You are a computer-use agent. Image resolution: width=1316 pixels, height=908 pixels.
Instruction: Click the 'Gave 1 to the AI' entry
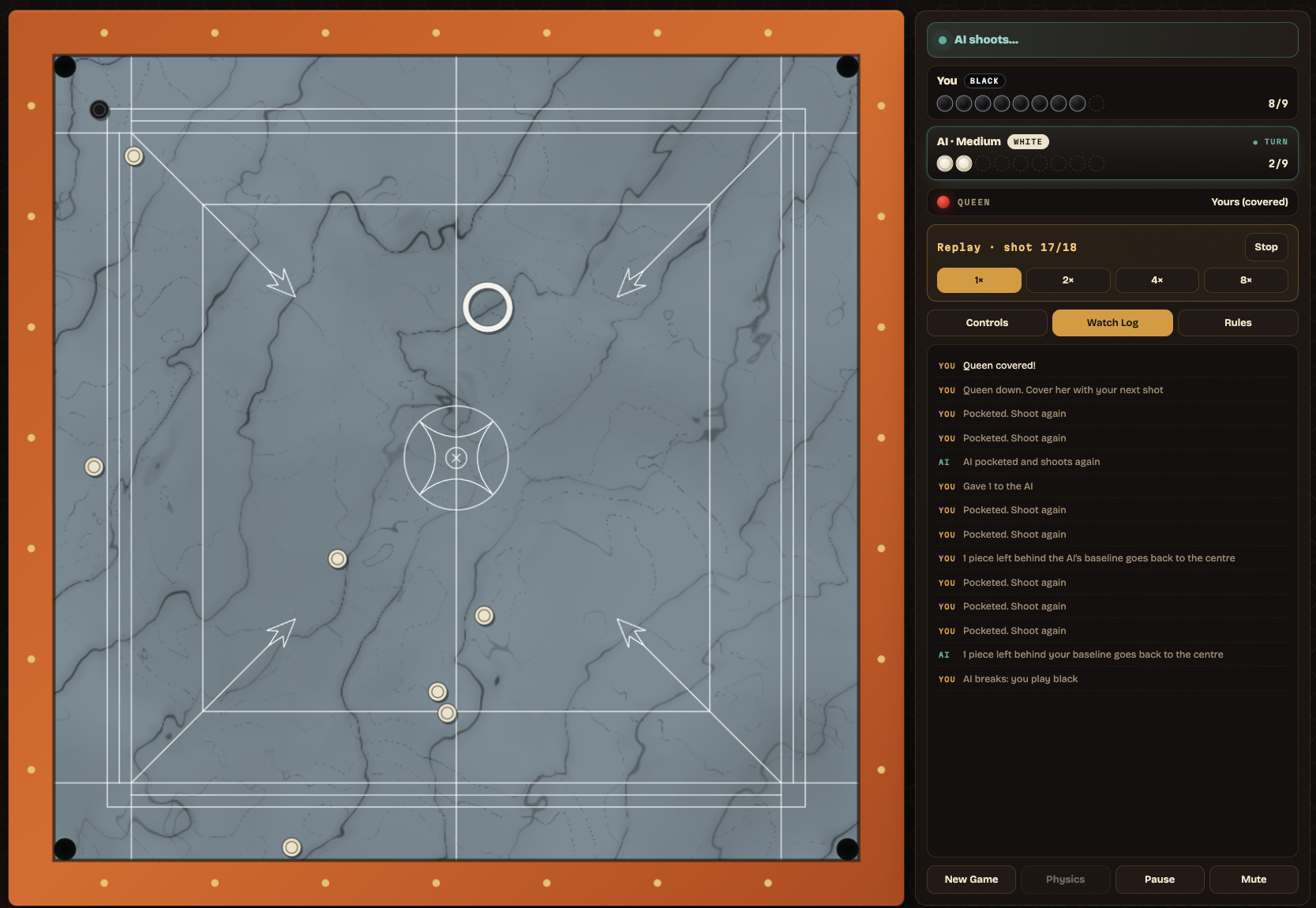click(1112, 486)
